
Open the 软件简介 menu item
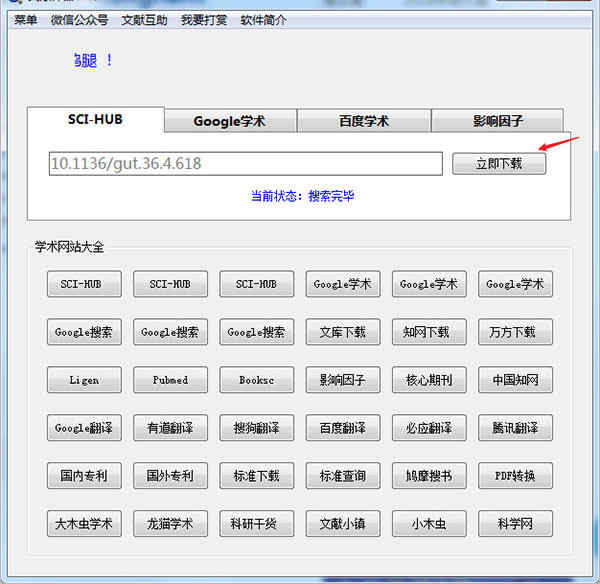tap(263, 20)
